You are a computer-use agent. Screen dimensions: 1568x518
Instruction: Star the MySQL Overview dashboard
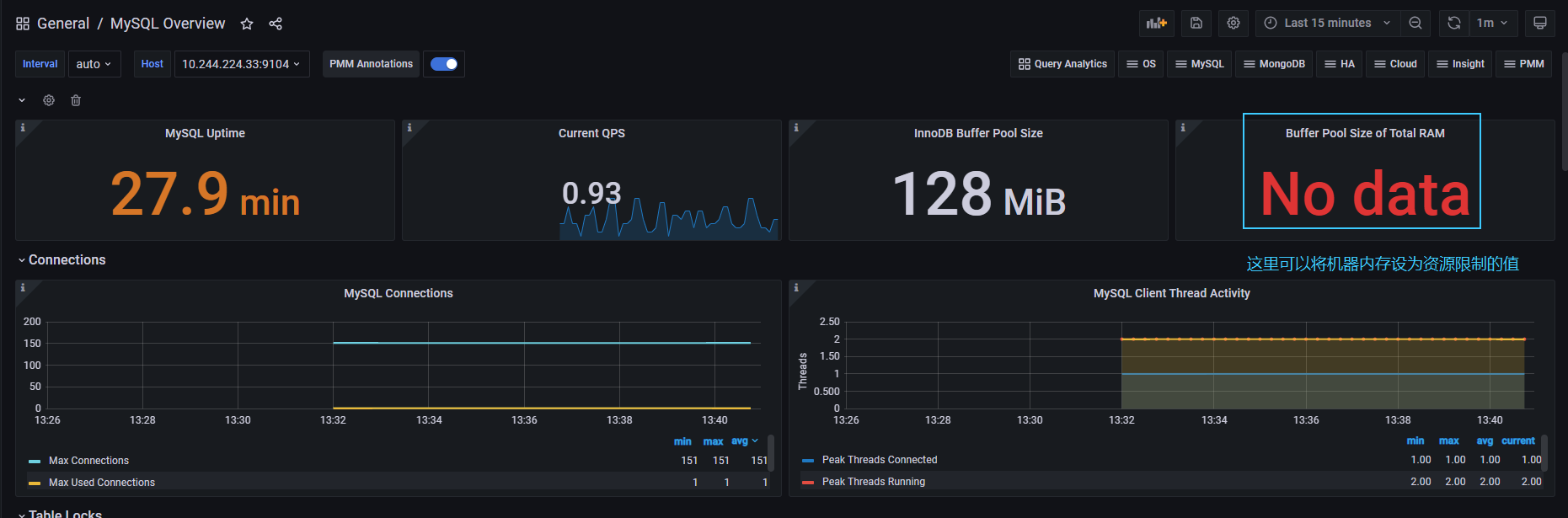(247, 24)
